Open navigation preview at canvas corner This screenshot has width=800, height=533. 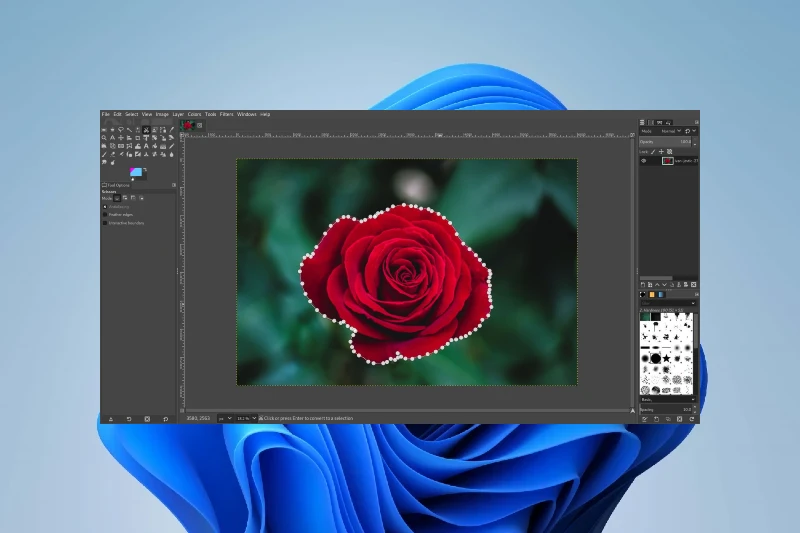[x=633, y=411]
